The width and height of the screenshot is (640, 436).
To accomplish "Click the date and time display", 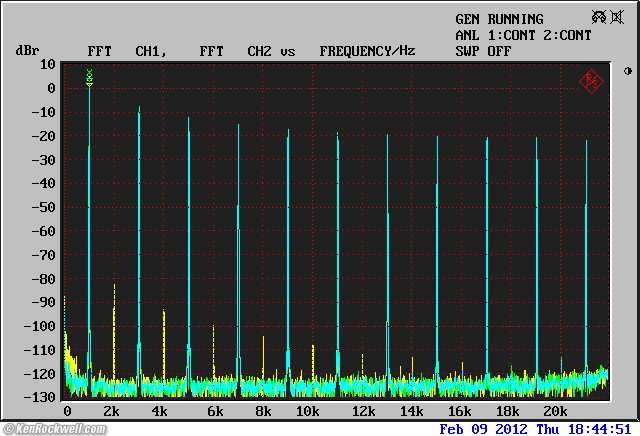I will coord(535,428).
